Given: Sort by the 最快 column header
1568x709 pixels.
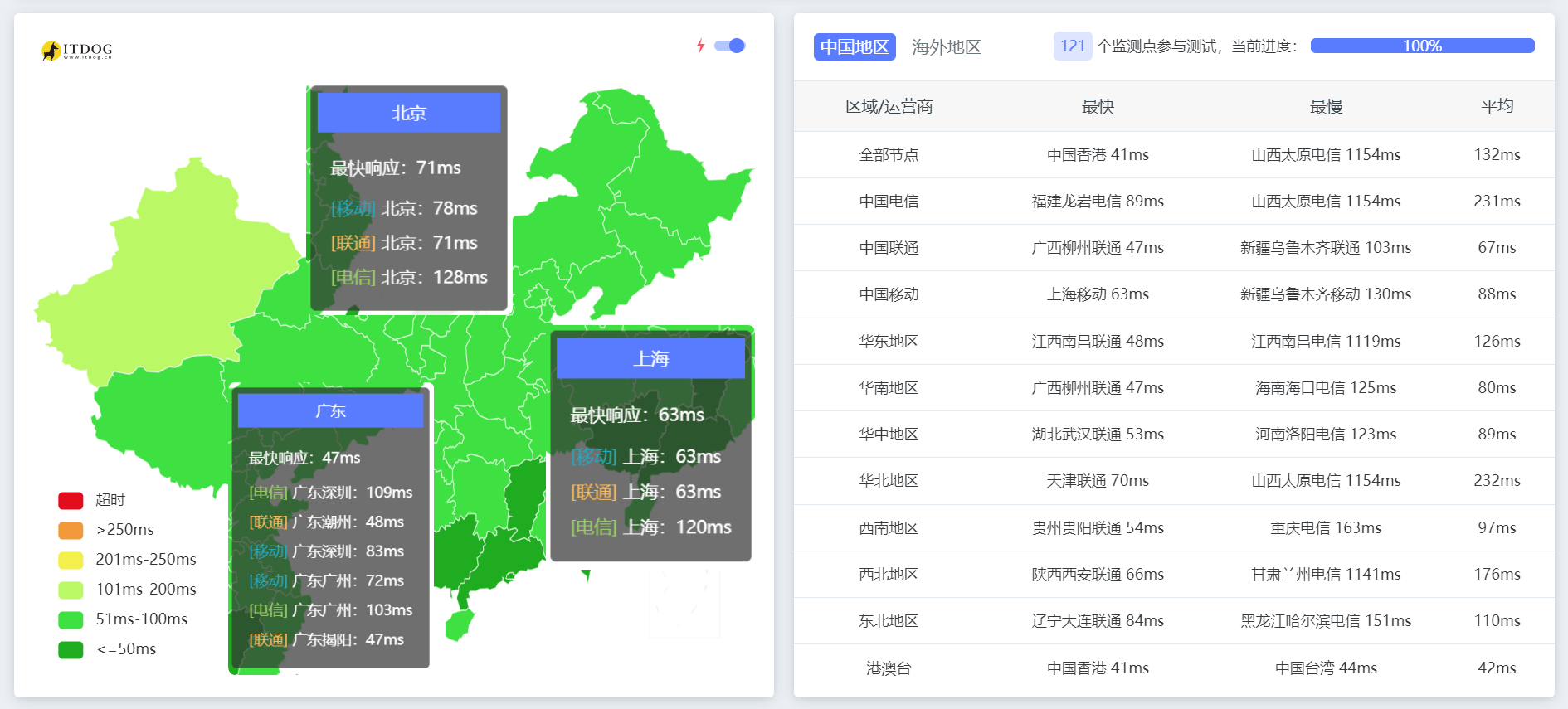Looking at the screenshot, I should point(1098,106).
